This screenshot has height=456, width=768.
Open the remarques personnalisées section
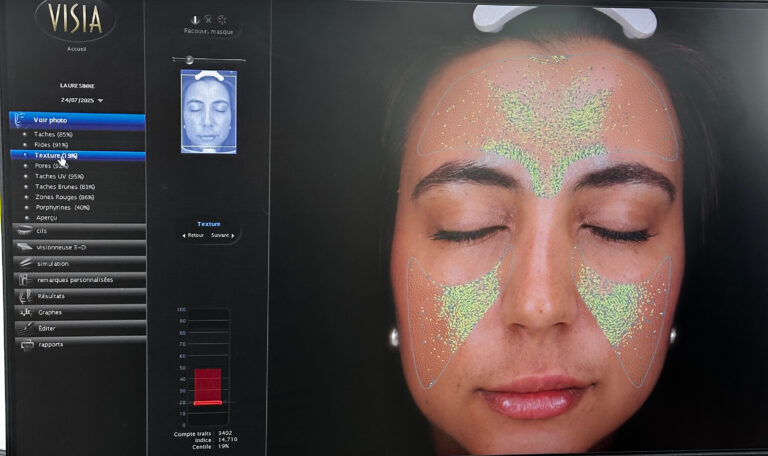(x=79, y=280)
